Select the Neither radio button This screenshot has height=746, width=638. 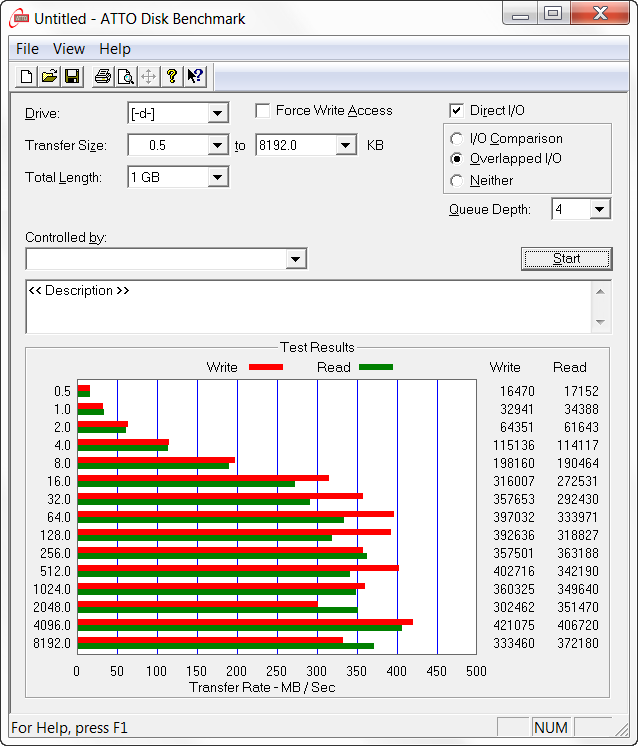(x=456, y=181)
